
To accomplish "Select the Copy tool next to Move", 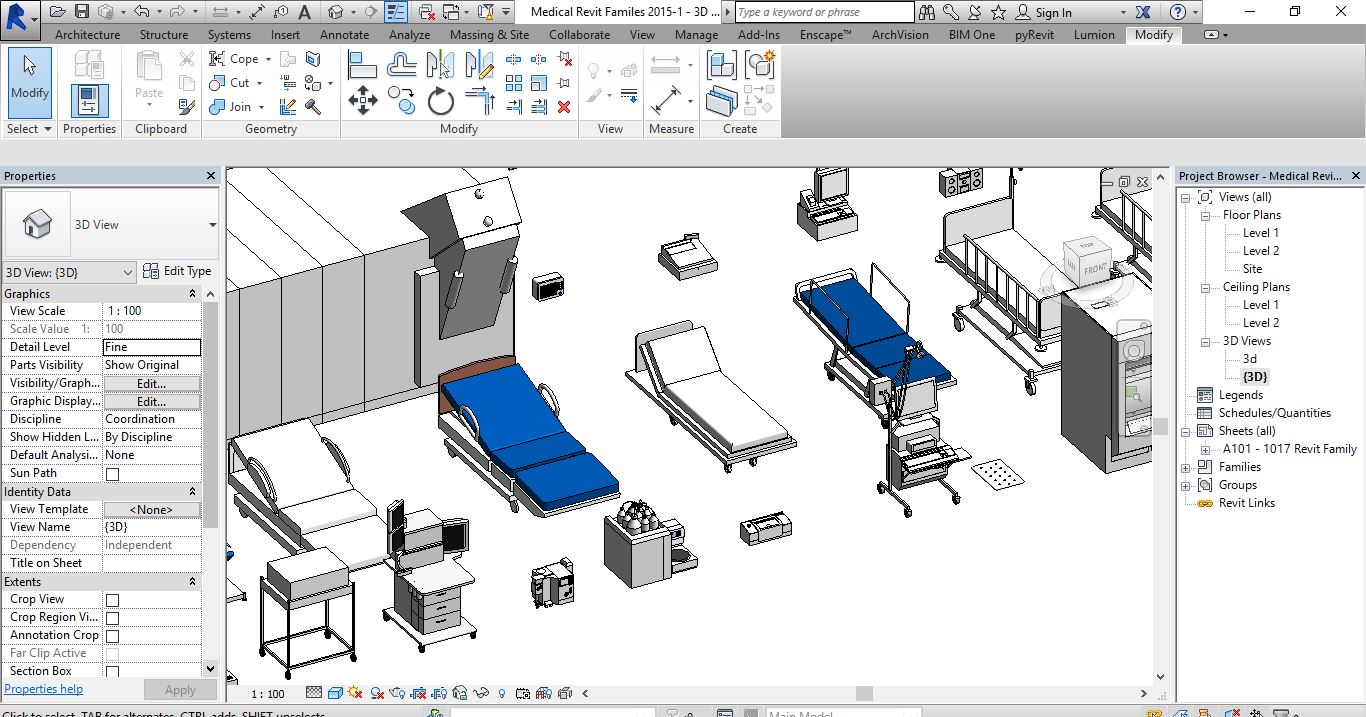I will (x=402, y=100).
